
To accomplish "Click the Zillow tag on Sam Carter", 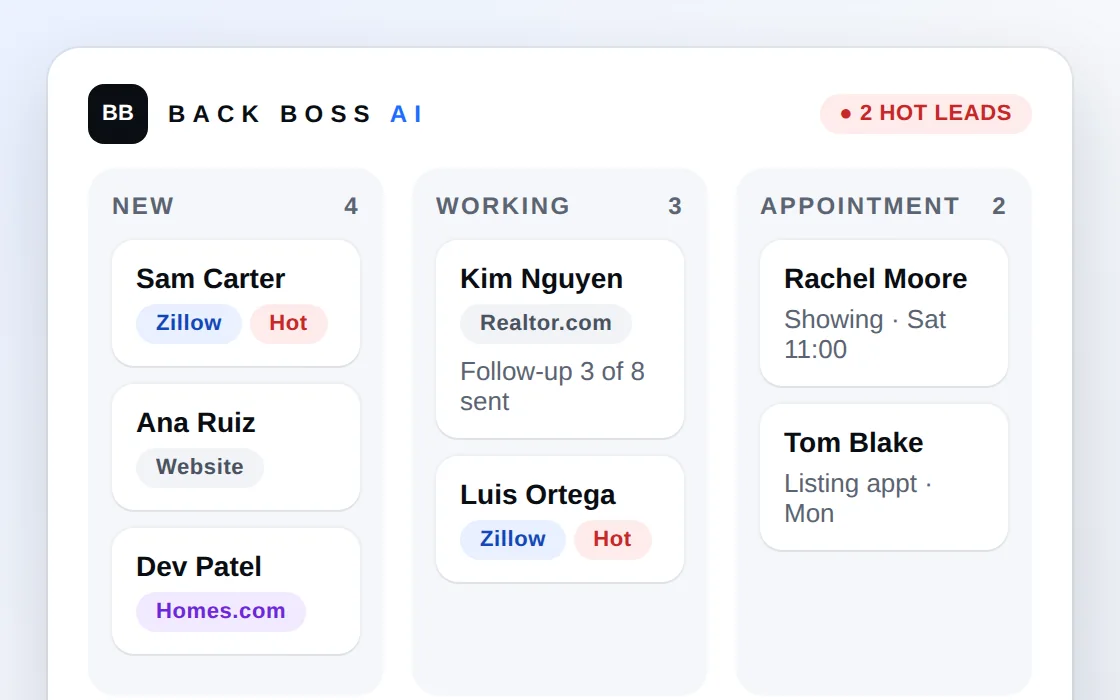I will pos(189,323).
